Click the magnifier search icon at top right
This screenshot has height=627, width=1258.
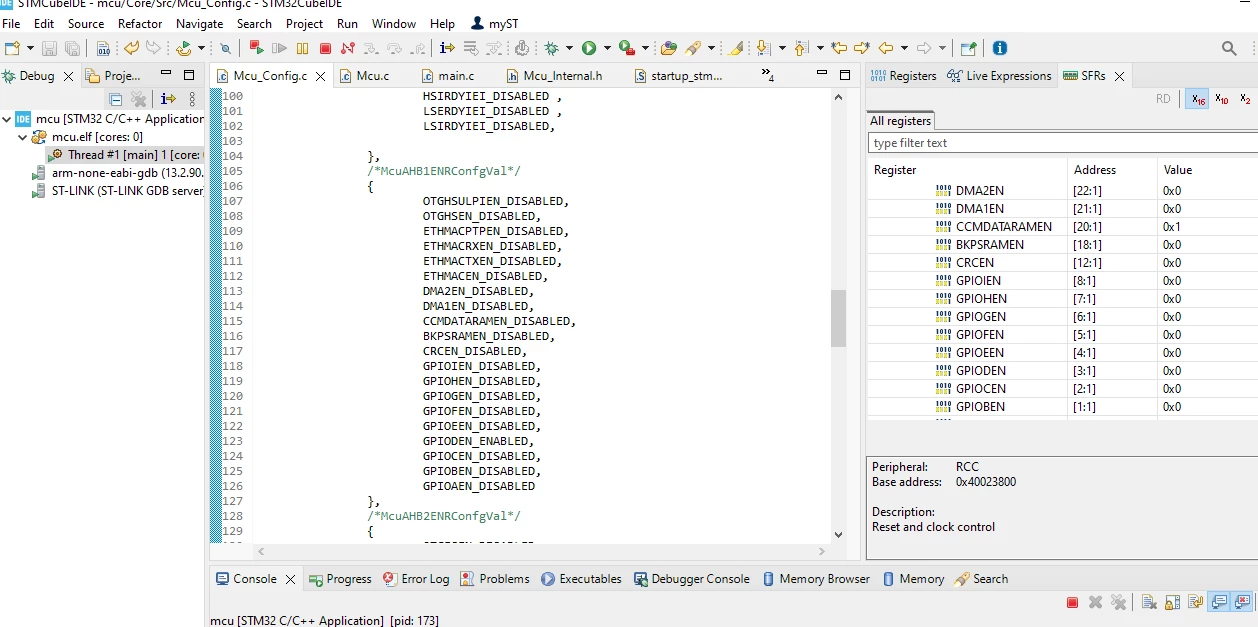point(1230,48)
